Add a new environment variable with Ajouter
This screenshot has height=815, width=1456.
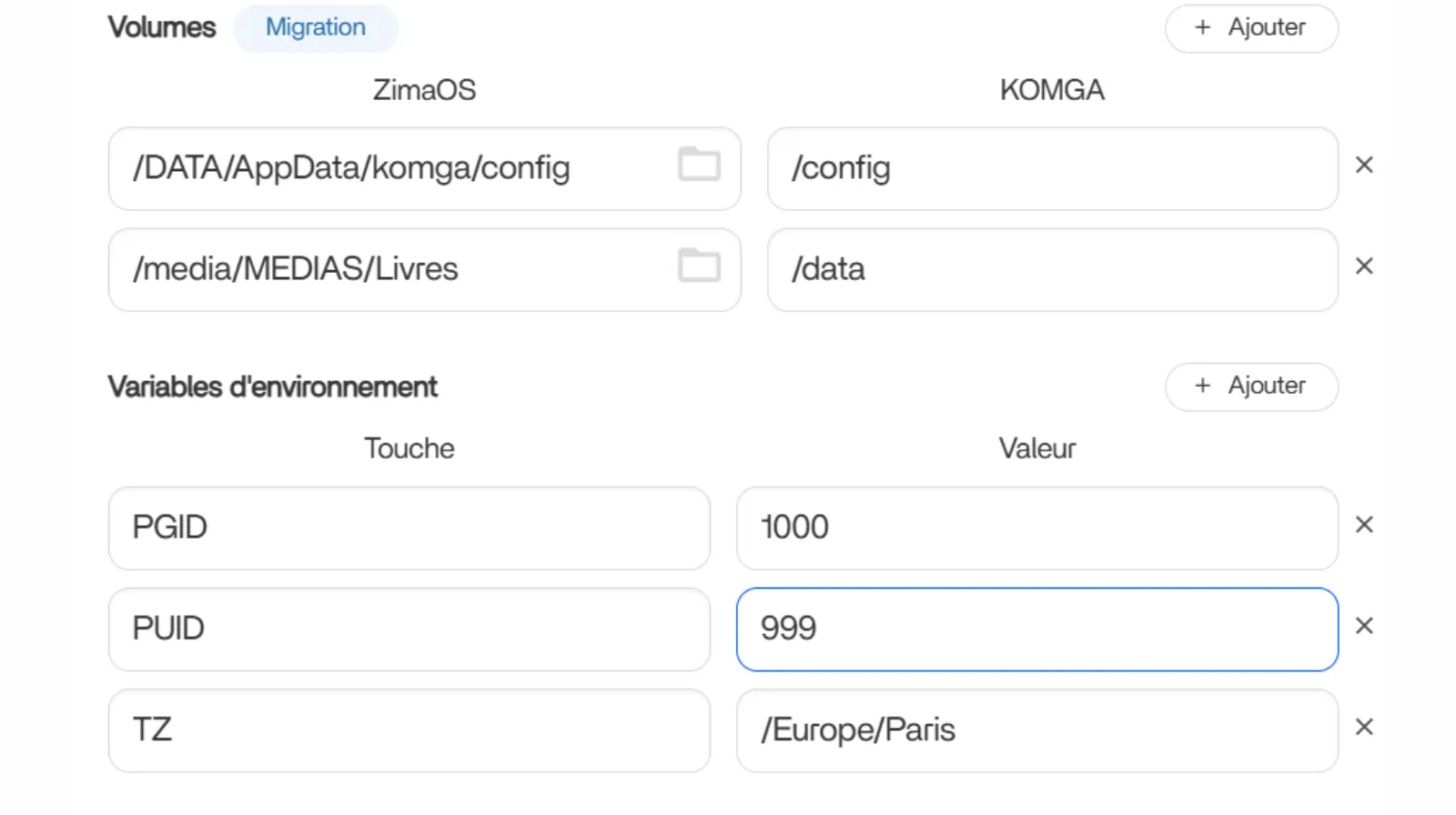tap(1250, 387)
